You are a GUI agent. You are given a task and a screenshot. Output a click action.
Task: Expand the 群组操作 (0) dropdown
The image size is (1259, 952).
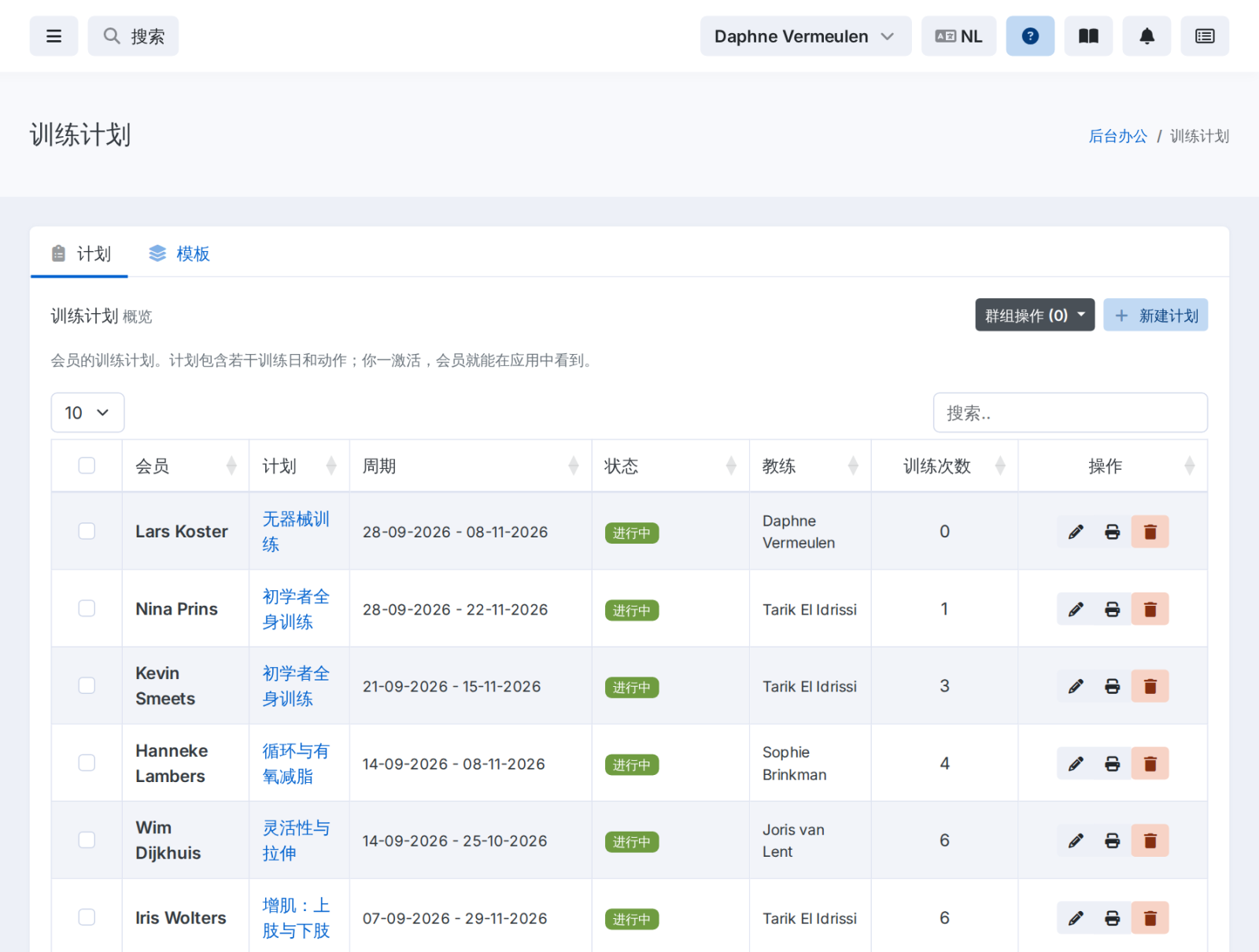coord(1035,315)
